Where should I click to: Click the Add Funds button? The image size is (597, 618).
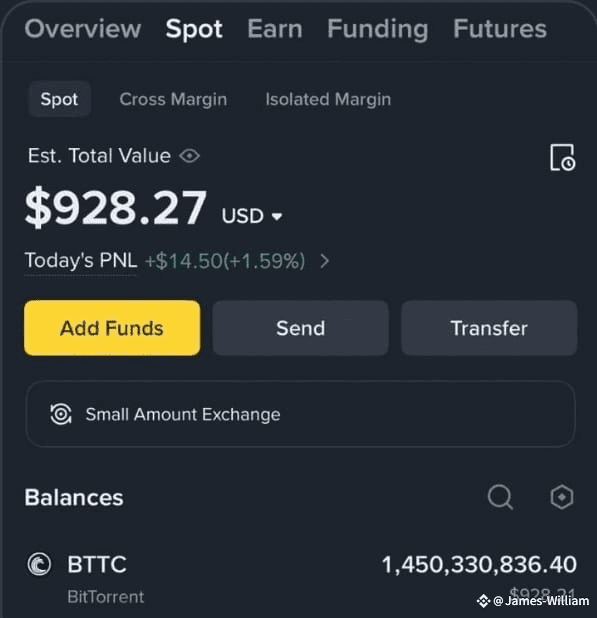(112, 328)
